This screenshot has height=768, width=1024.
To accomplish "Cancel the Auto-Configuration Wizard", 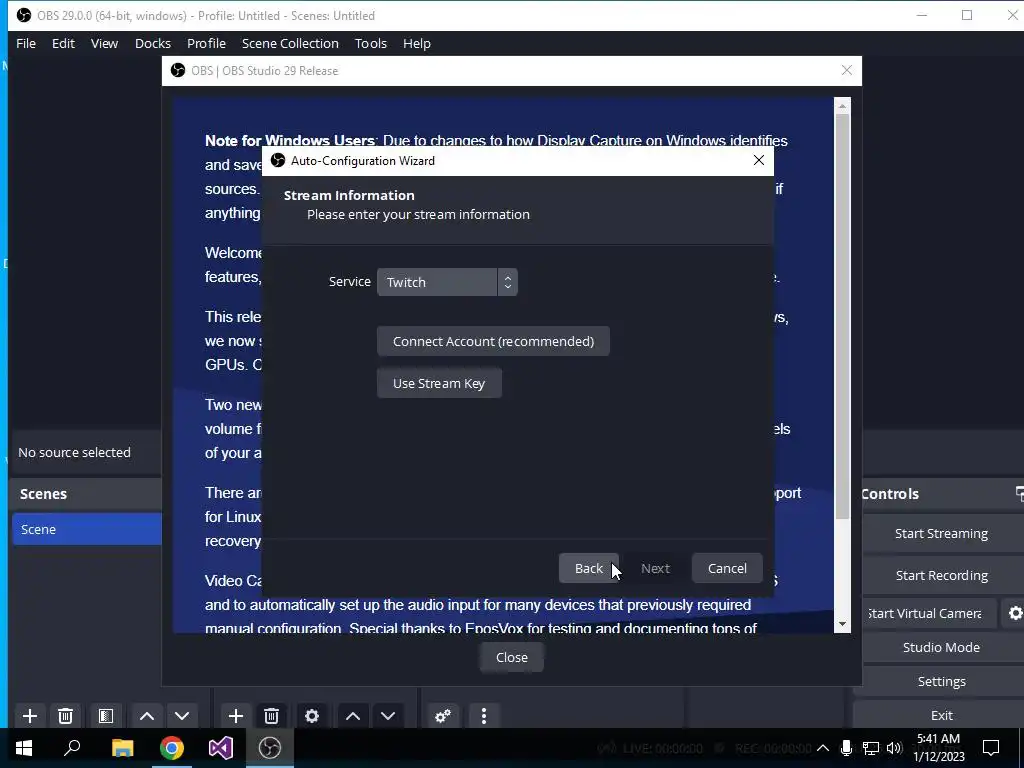I will [727, 568].
